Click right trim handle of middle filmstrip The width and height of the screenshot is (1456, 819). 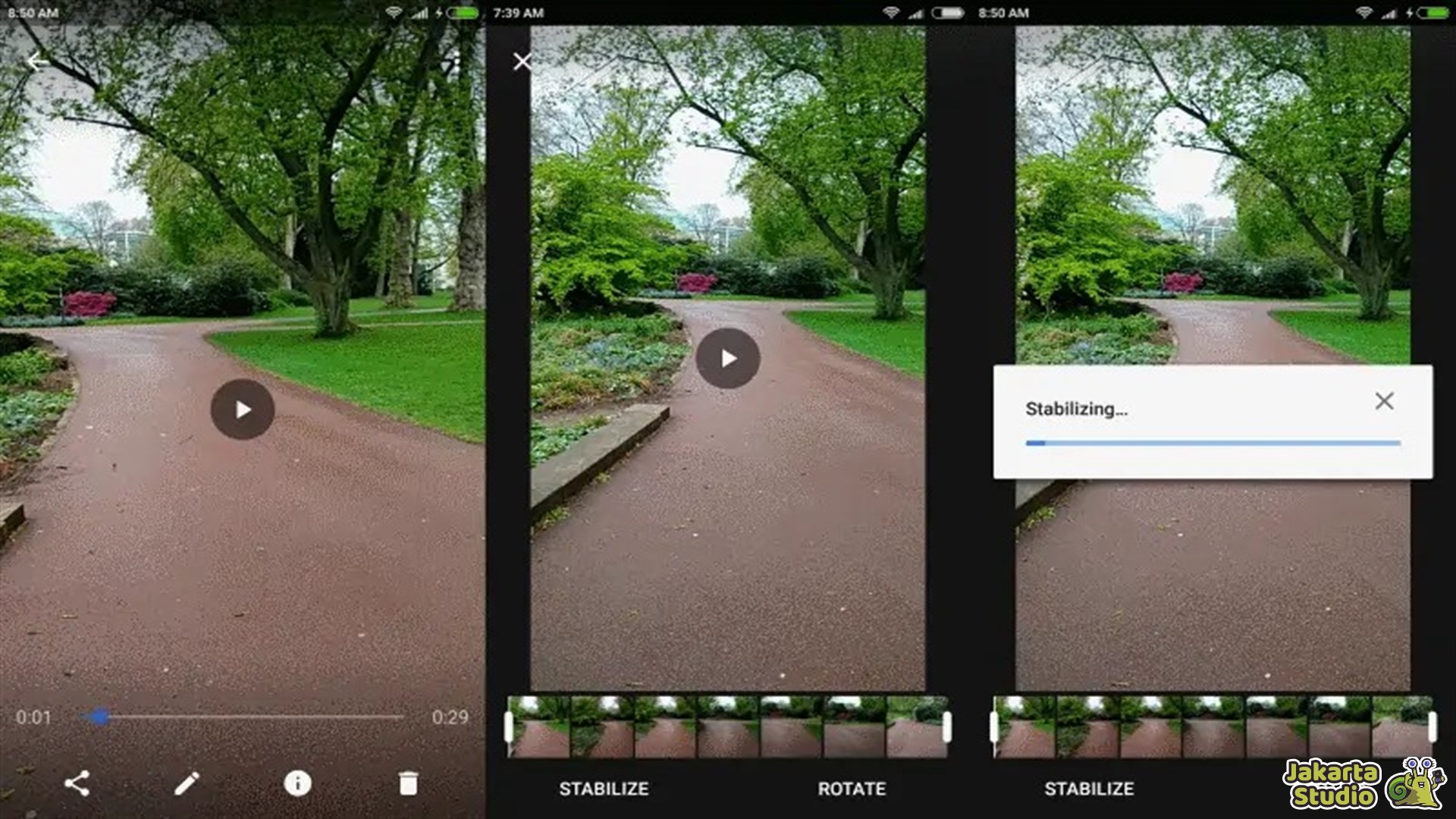click(x=946, y=727)
